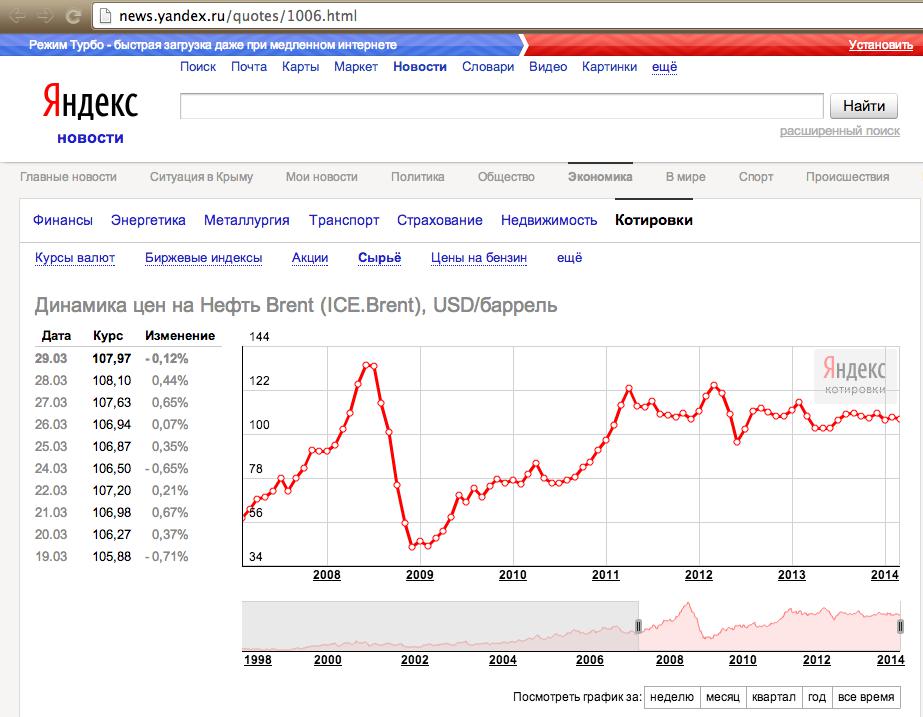Open Поиск service link
This screenshot has height=717, width=923.
(x=198, y=67)
